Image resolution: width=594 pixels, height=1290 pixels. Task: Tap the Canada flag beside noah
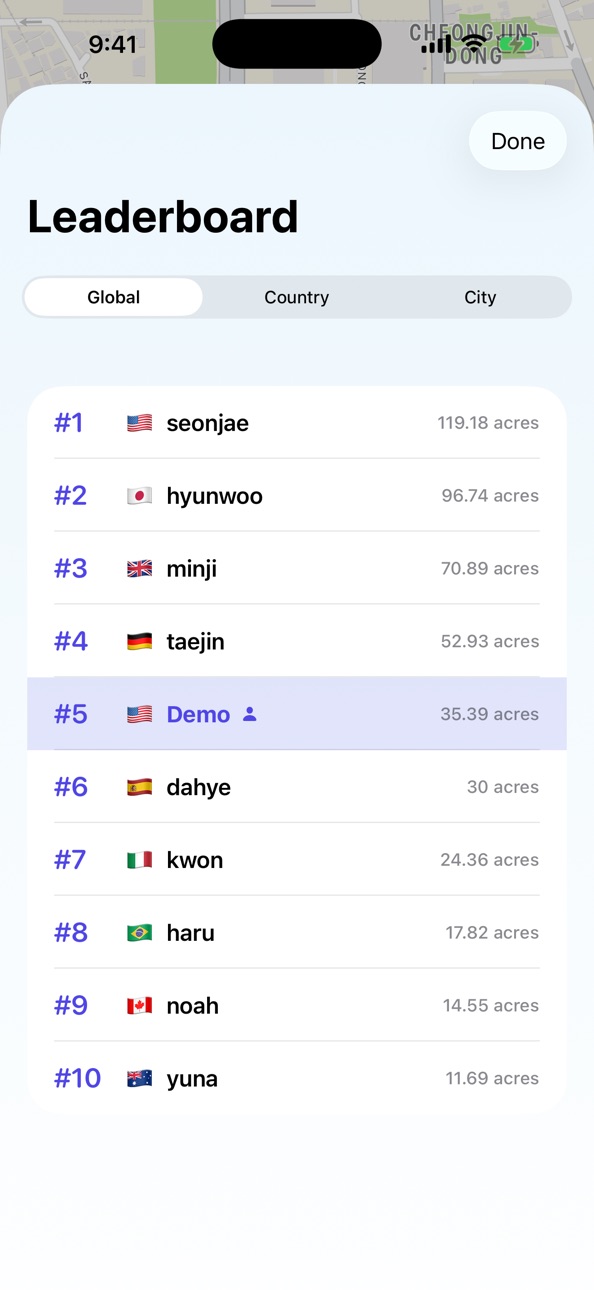139,1006
